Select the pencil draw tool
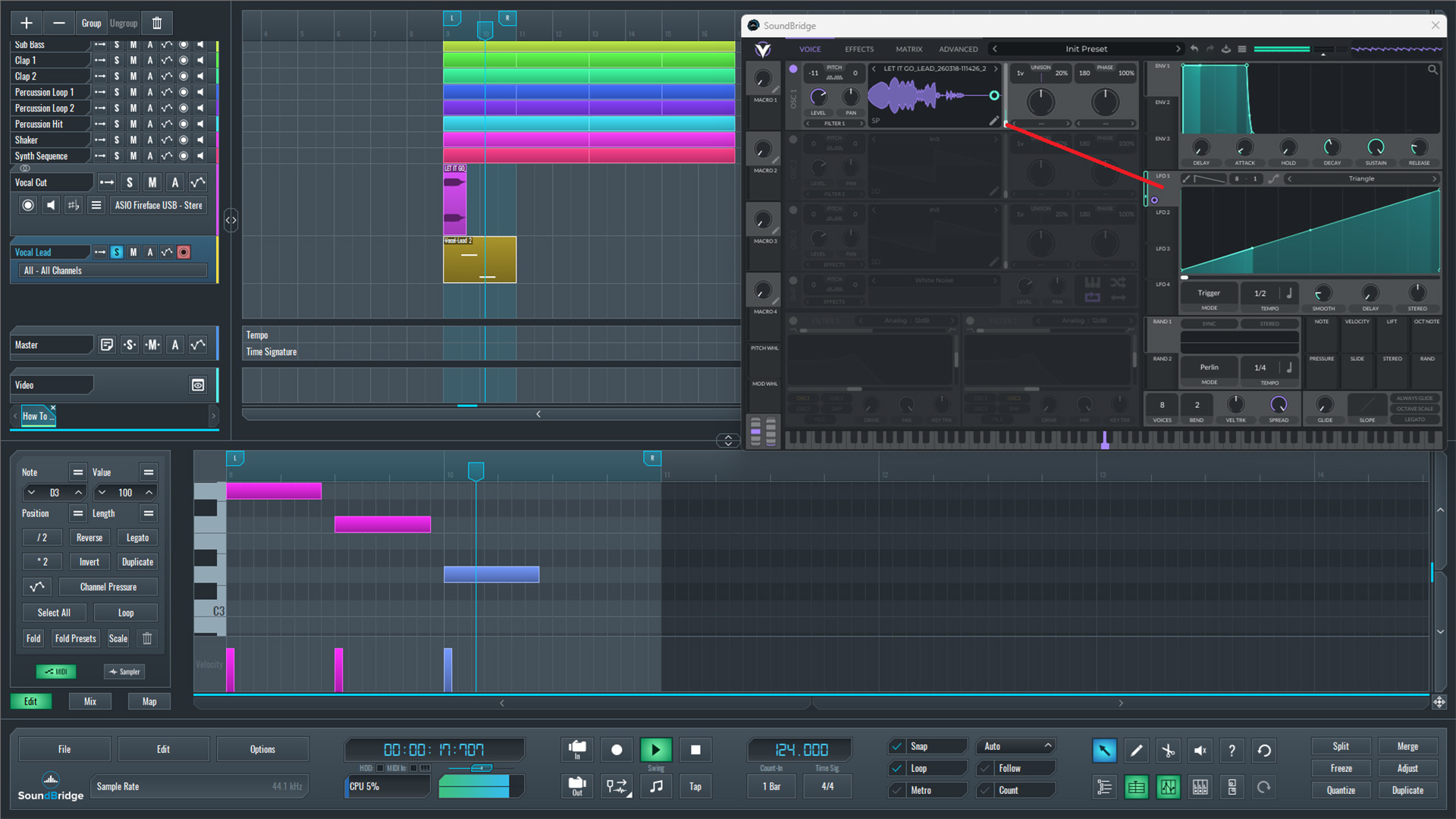This screenshot has width=1456, height=819. pos(1136,750)
